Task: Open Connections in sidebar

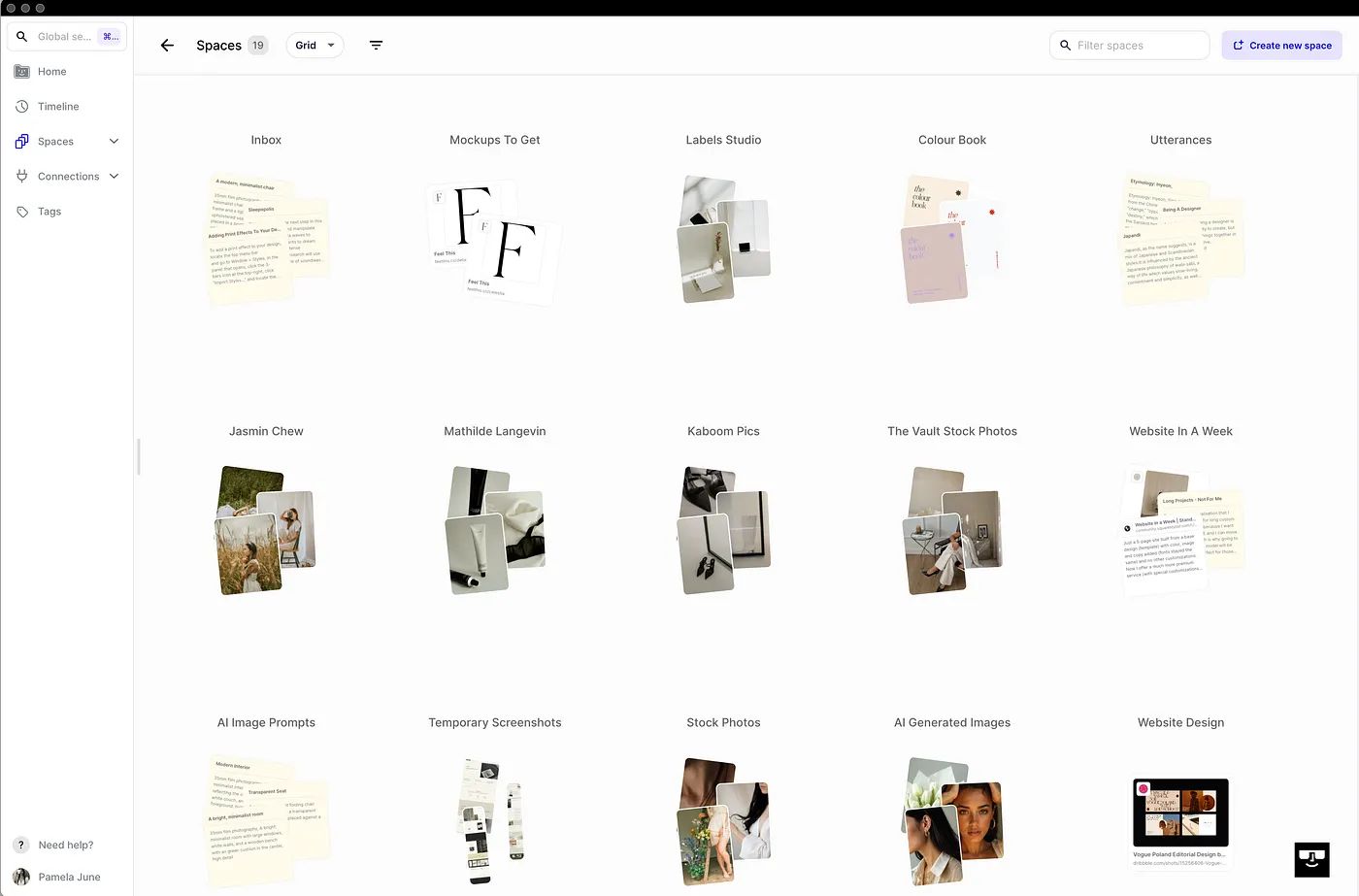Action: (x=68, y=177)
